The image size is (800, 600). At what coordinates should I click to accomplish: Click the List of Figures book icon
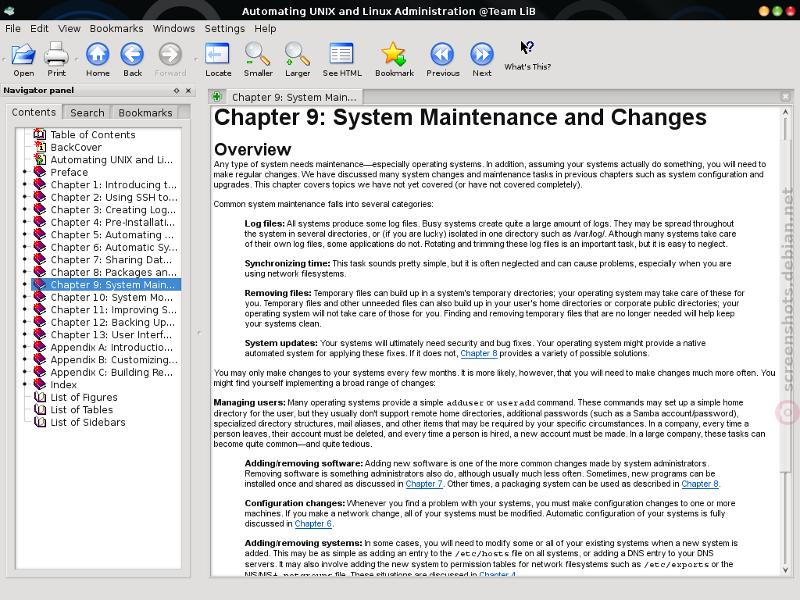click(40, 397)
